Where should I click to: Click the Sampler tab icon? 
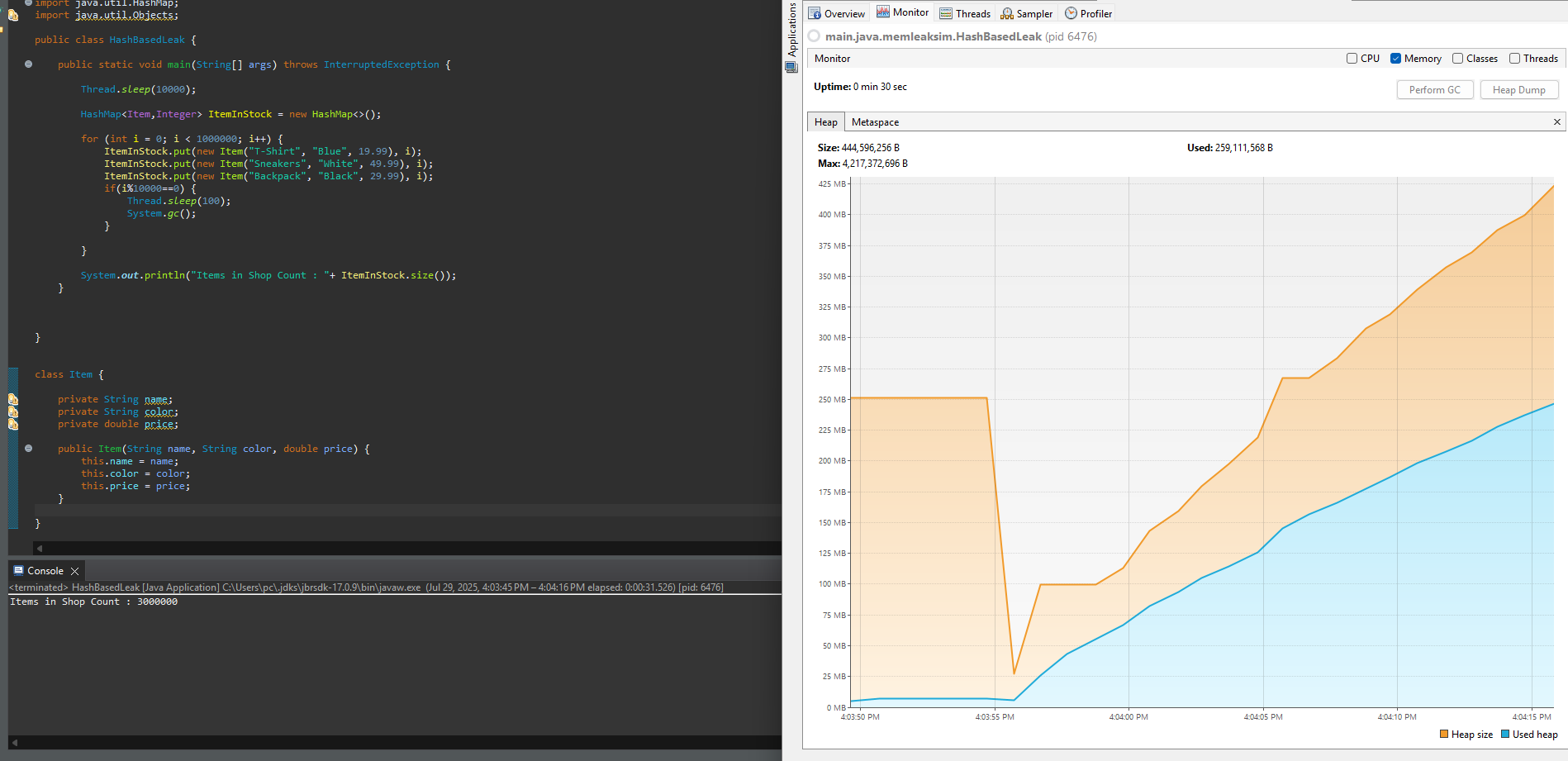tap(1006, 13)
